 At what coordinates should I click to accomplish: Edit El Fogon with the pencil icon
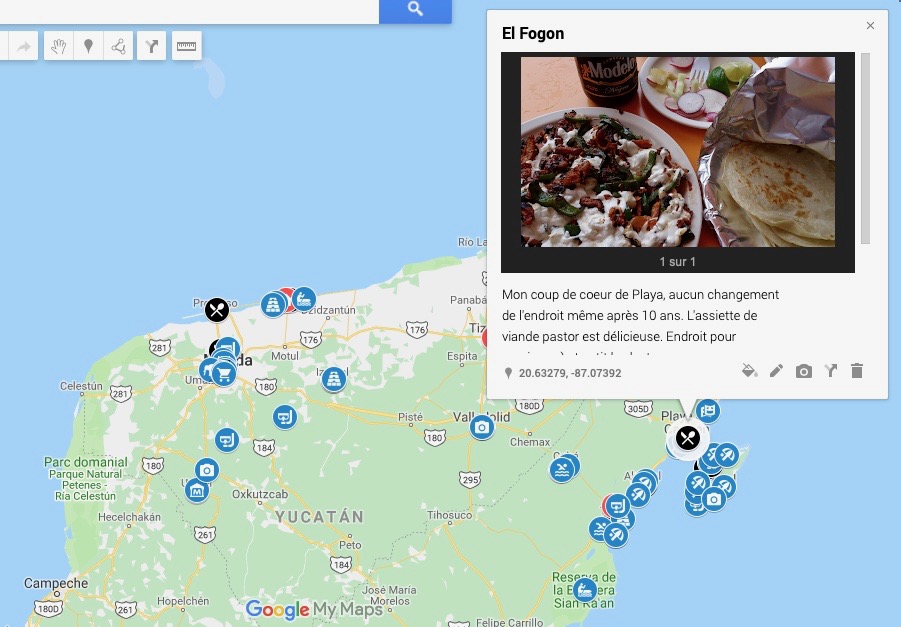point(776,371)
